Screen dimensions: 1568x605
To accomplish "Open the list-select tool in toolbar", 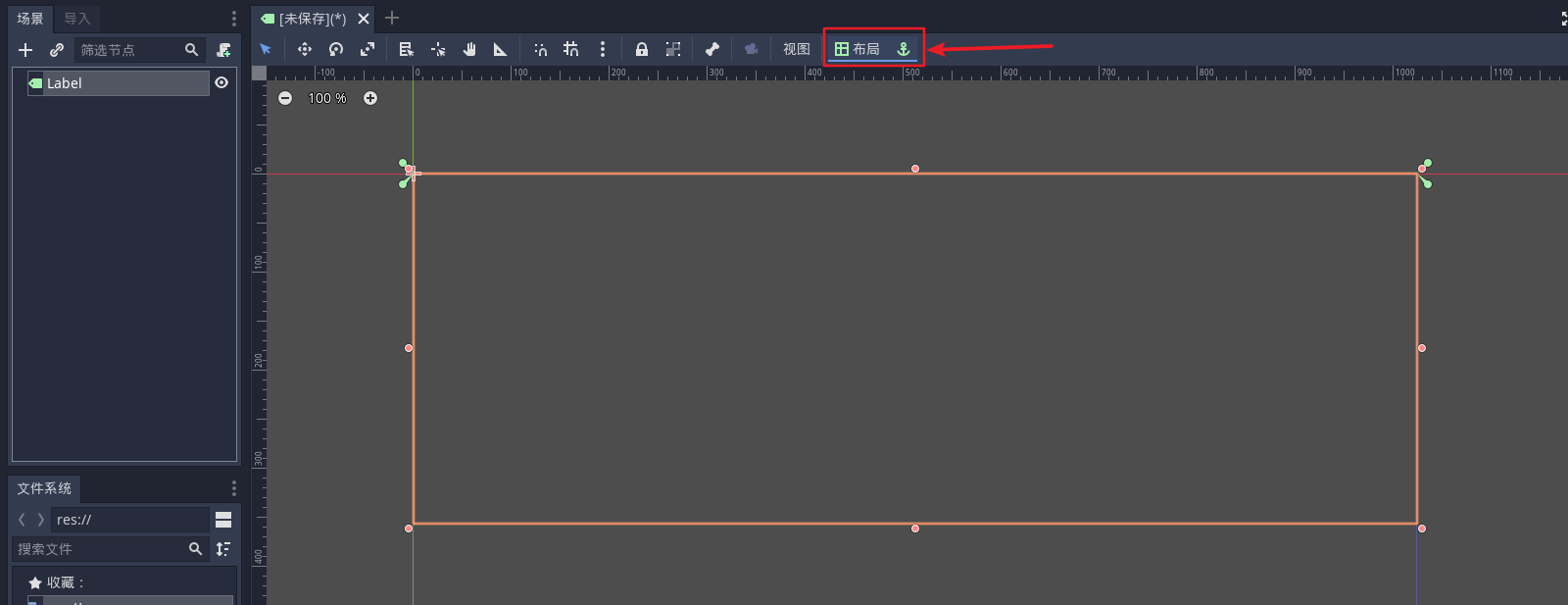I will click(407, 49).
